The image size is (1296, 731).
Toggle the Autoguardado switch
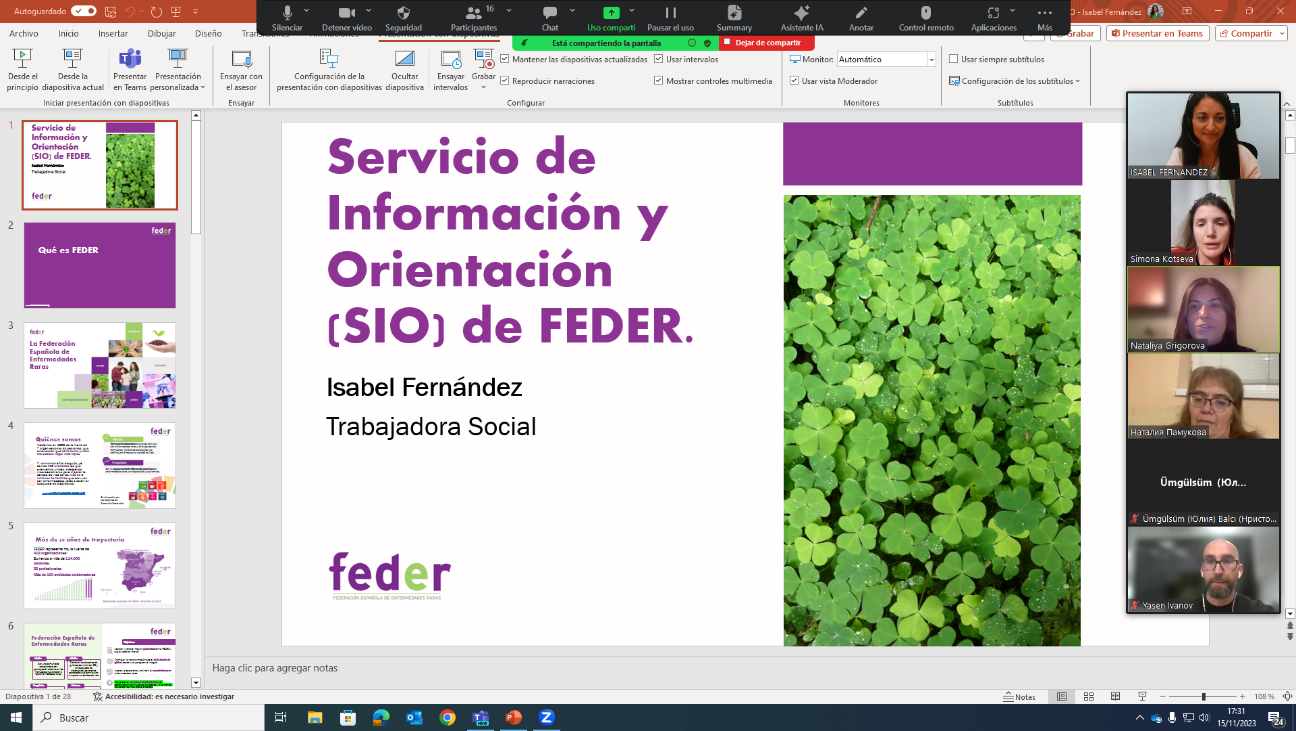point(84,11)
